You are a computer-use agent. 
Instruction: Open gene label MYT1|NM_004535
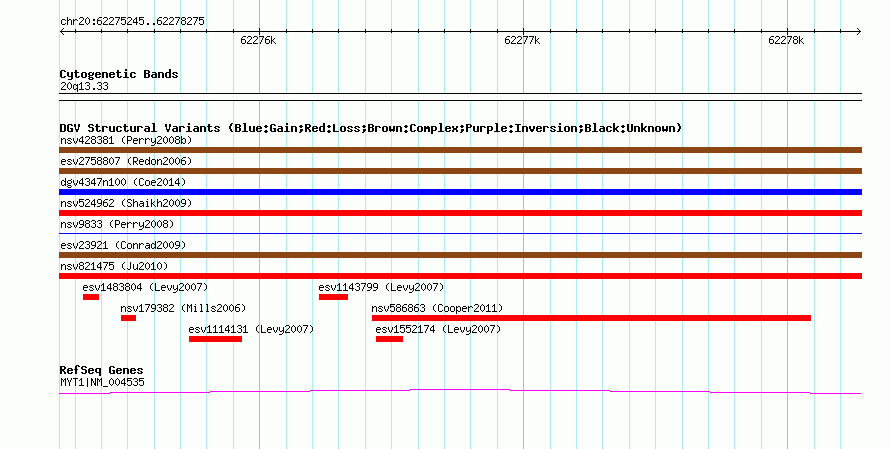tap(102, 383)
